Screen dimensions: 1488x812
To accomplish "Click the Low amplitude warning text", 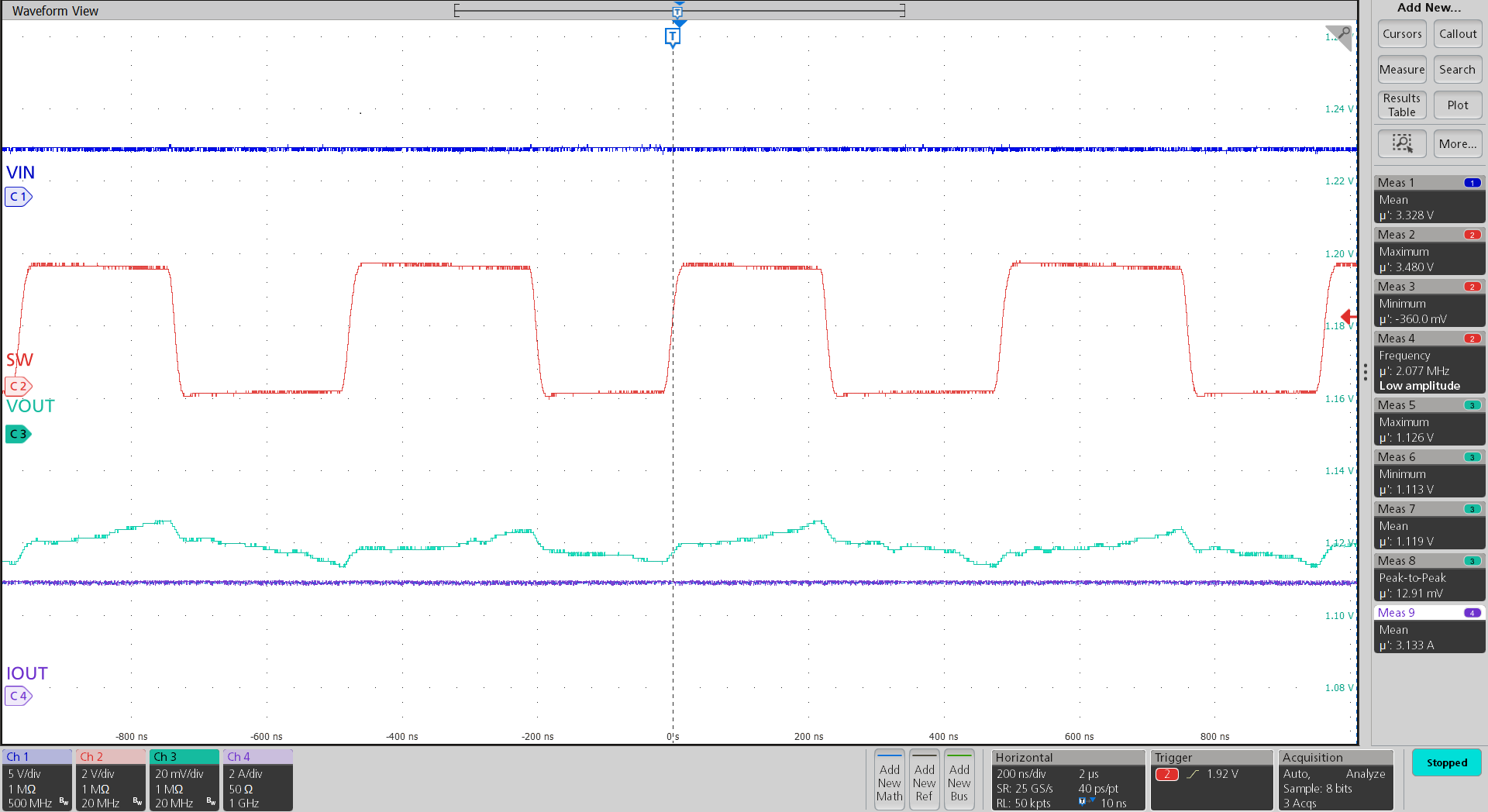I will pyautogui.click(x=1419, y=386).
